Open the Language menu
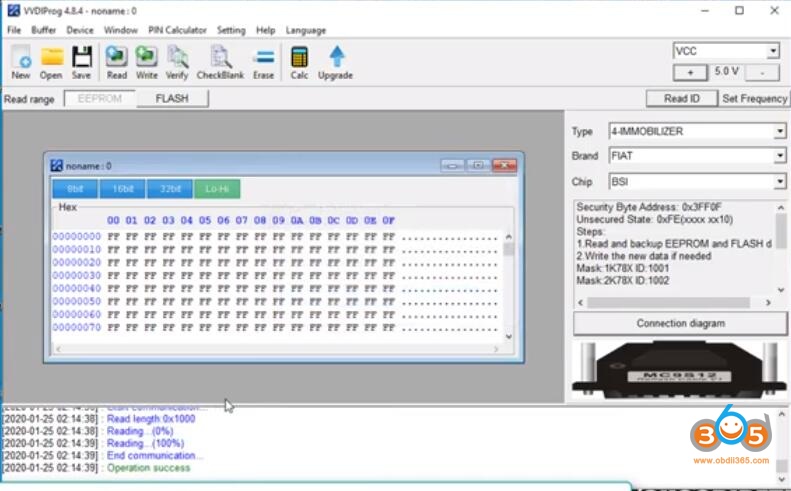Screen dimensions: 791x491 tap(306, 30)
